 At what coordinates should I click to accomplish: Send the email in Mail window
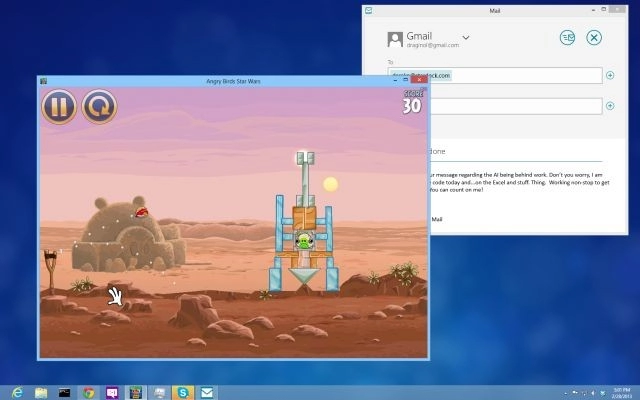567,38
